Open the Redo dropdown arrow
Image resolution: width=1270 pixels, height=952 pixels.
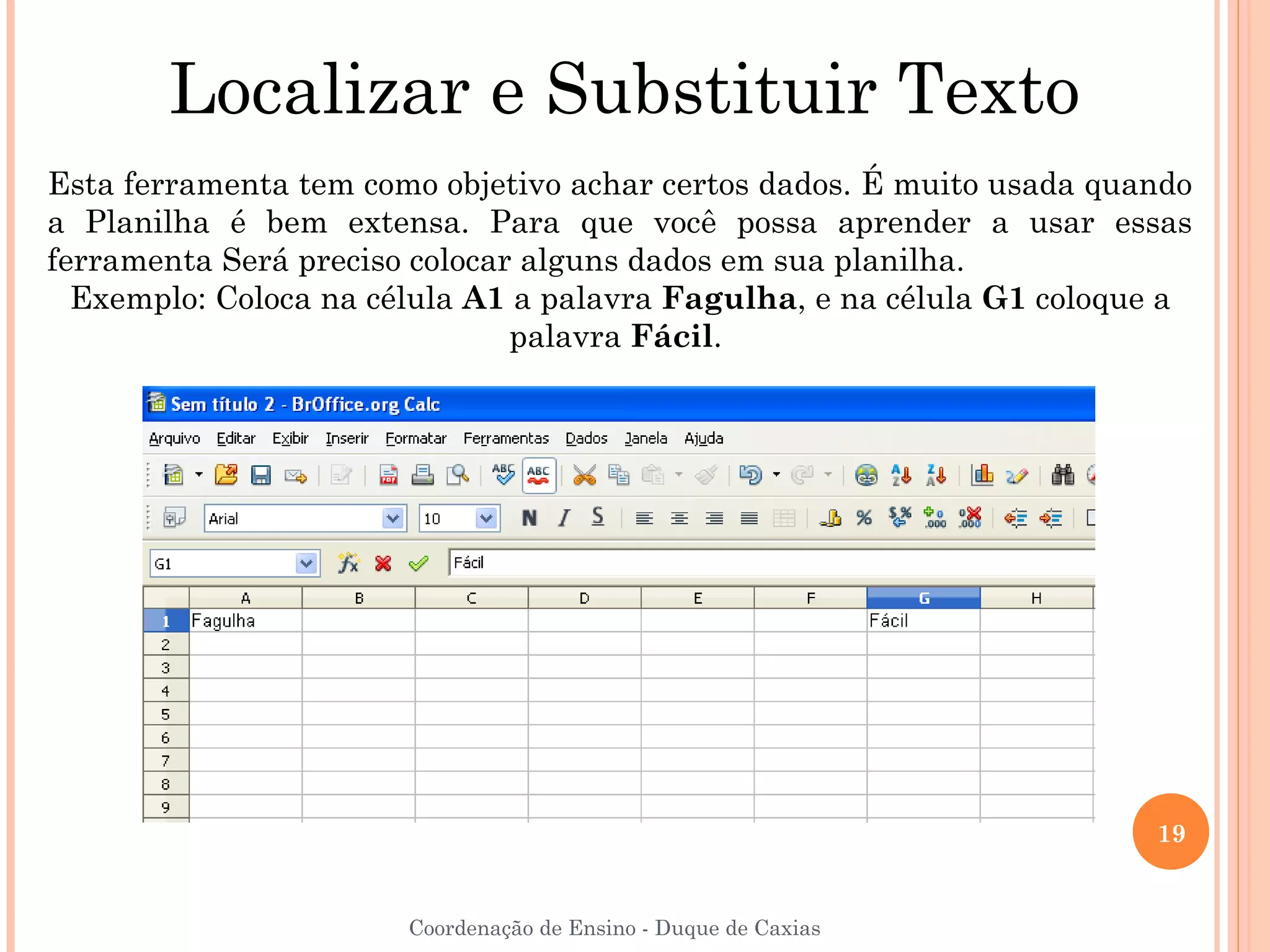point(828,475)
